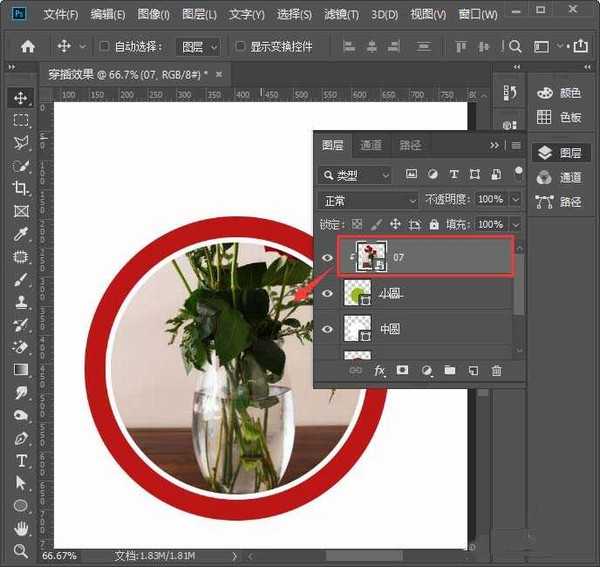Select the Zoom tool in toolbar

20,551
